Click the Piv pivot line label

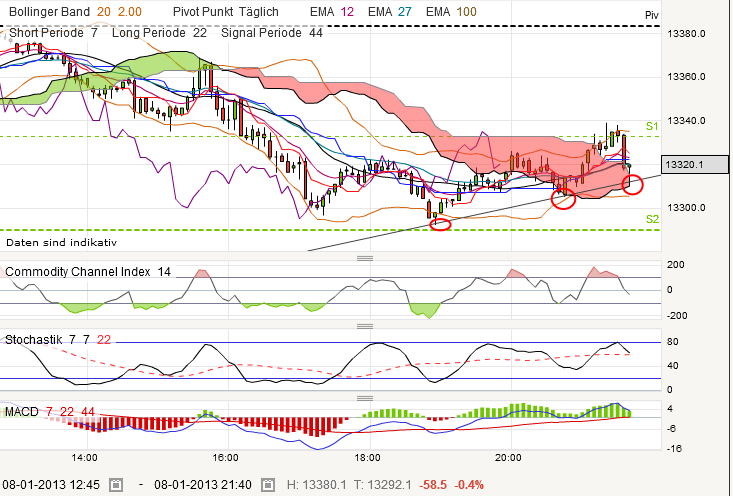(x=652, y=15)
